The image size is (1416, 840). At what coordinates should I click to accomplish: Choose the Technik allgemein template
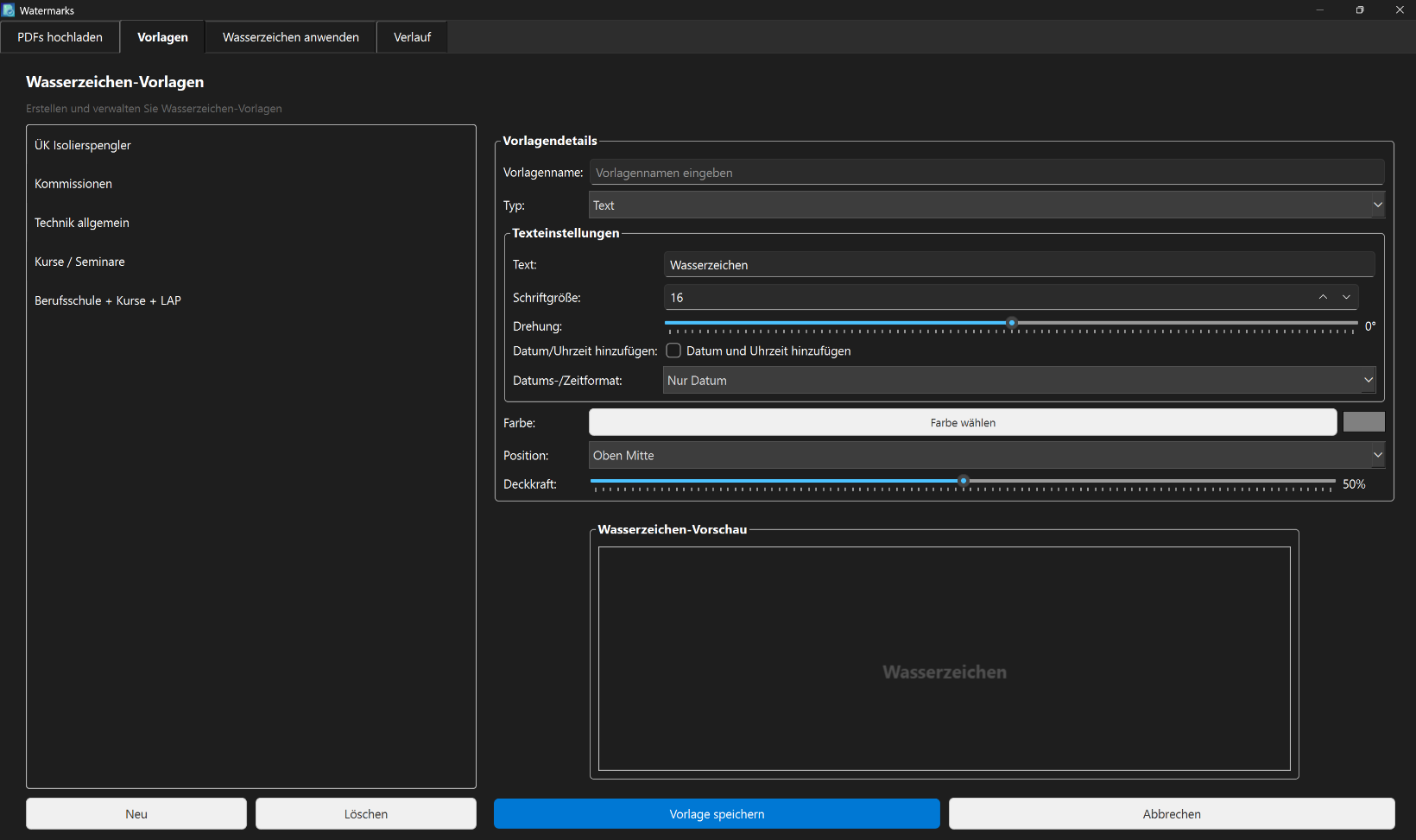point(250,223)
